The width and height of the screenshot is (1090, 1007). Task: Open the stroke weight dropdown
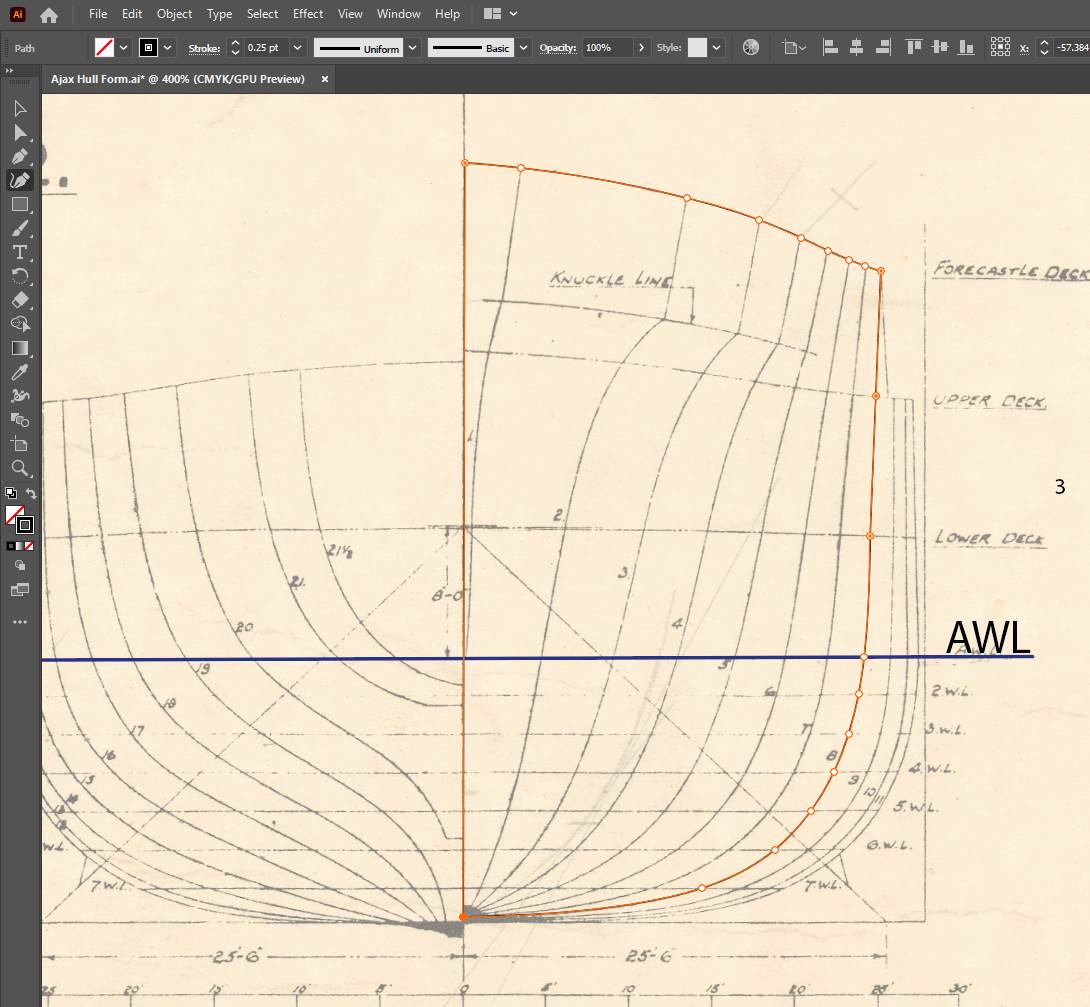(x=299, y=47)
